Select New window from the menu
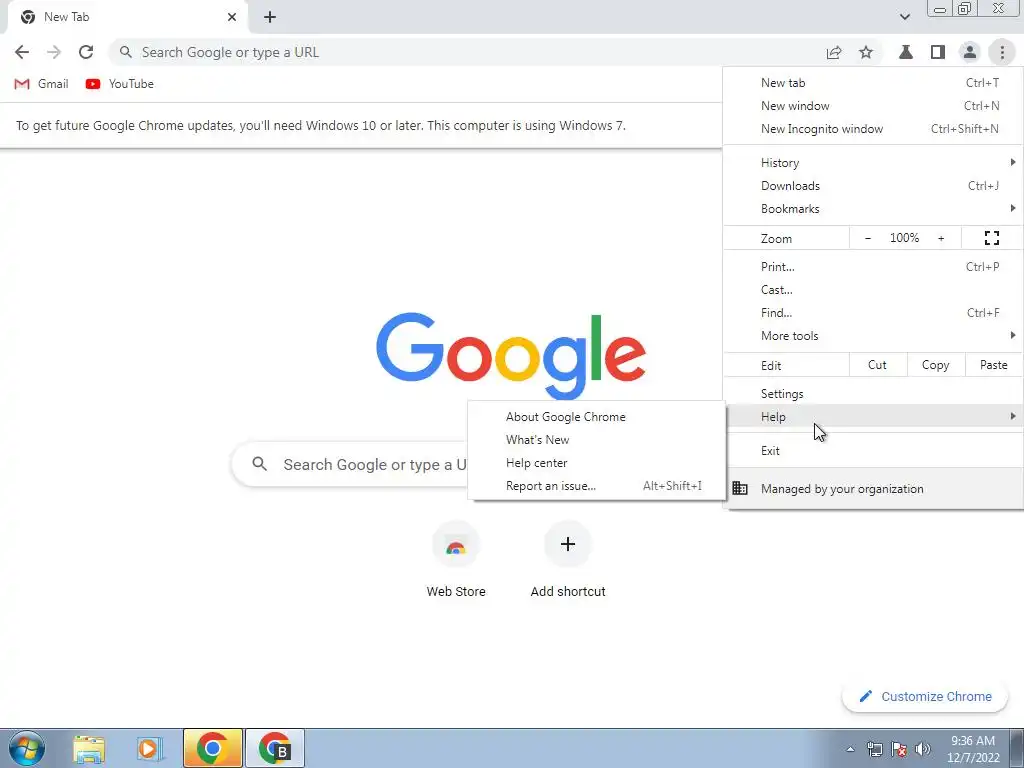 coord(873,106)
